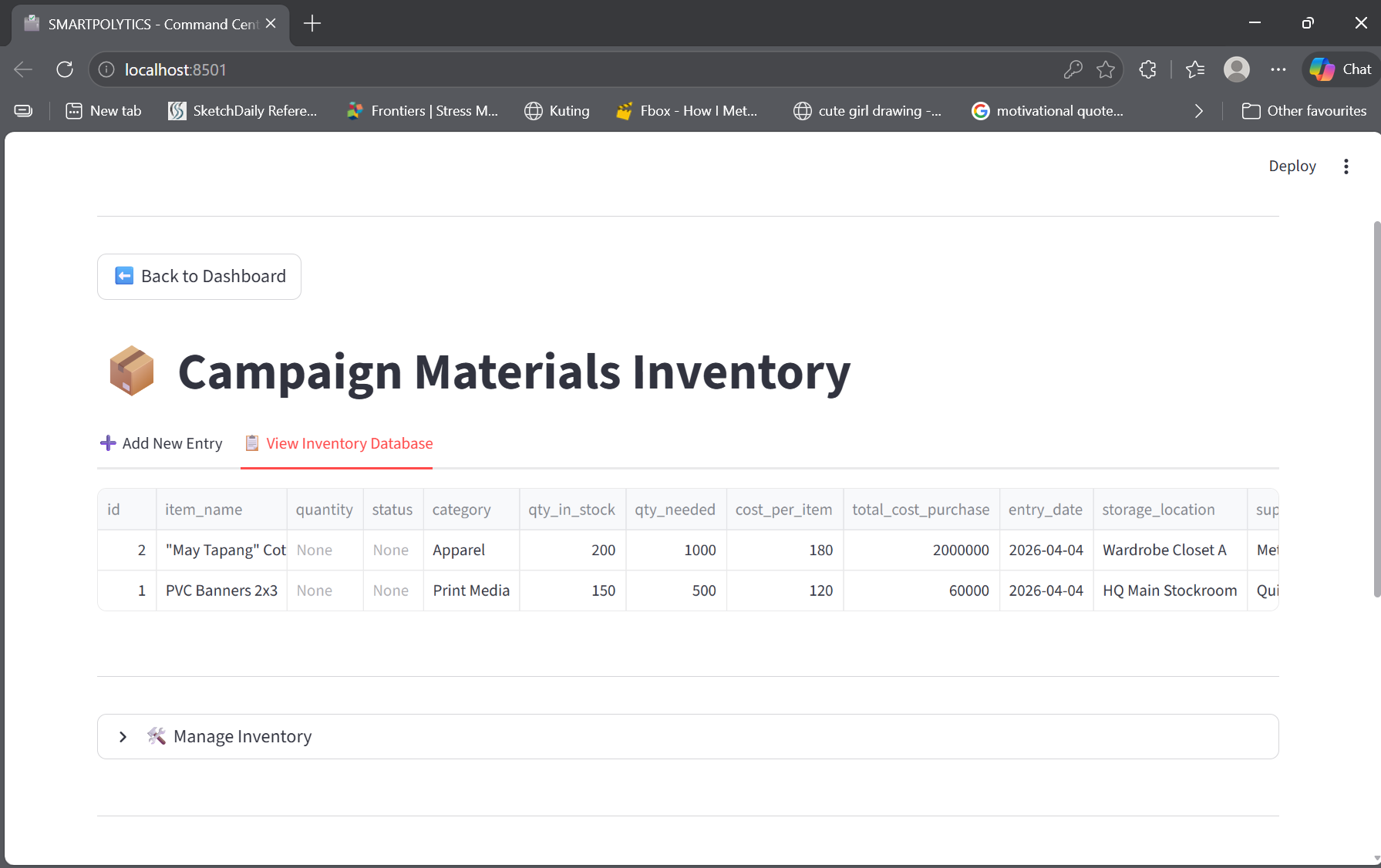Click the browser extensions puzzle icon
The height and width of the screenshot is (868, 1381).
coord(1147,69)
